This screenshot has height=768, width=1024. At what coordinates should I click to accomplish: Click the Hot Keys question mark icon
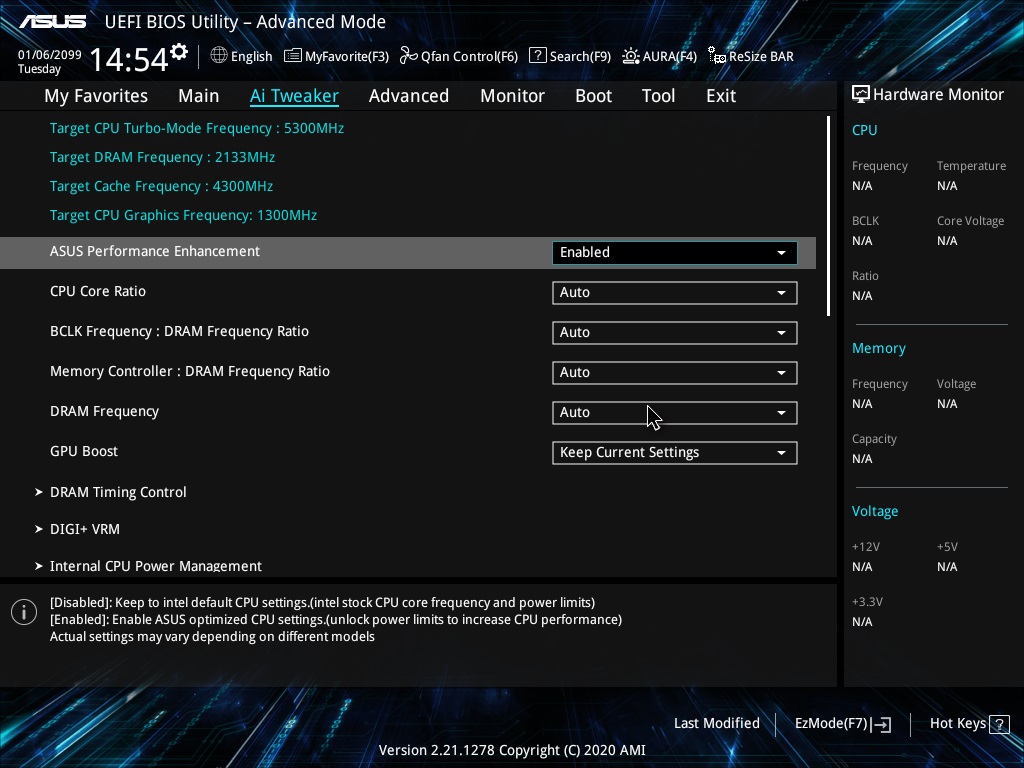tap(999, 724)
